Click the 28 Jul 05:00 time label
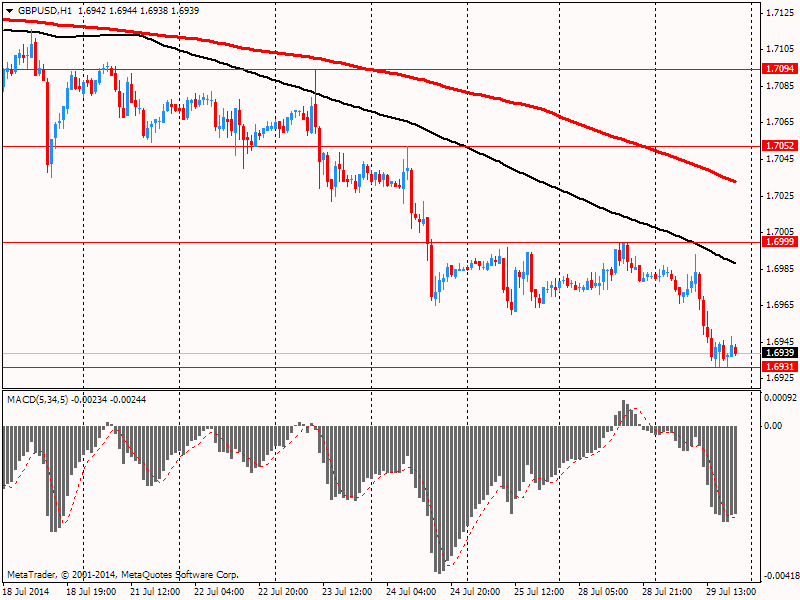This screenshot has width=800, height=600. click(x=603, y=592)
